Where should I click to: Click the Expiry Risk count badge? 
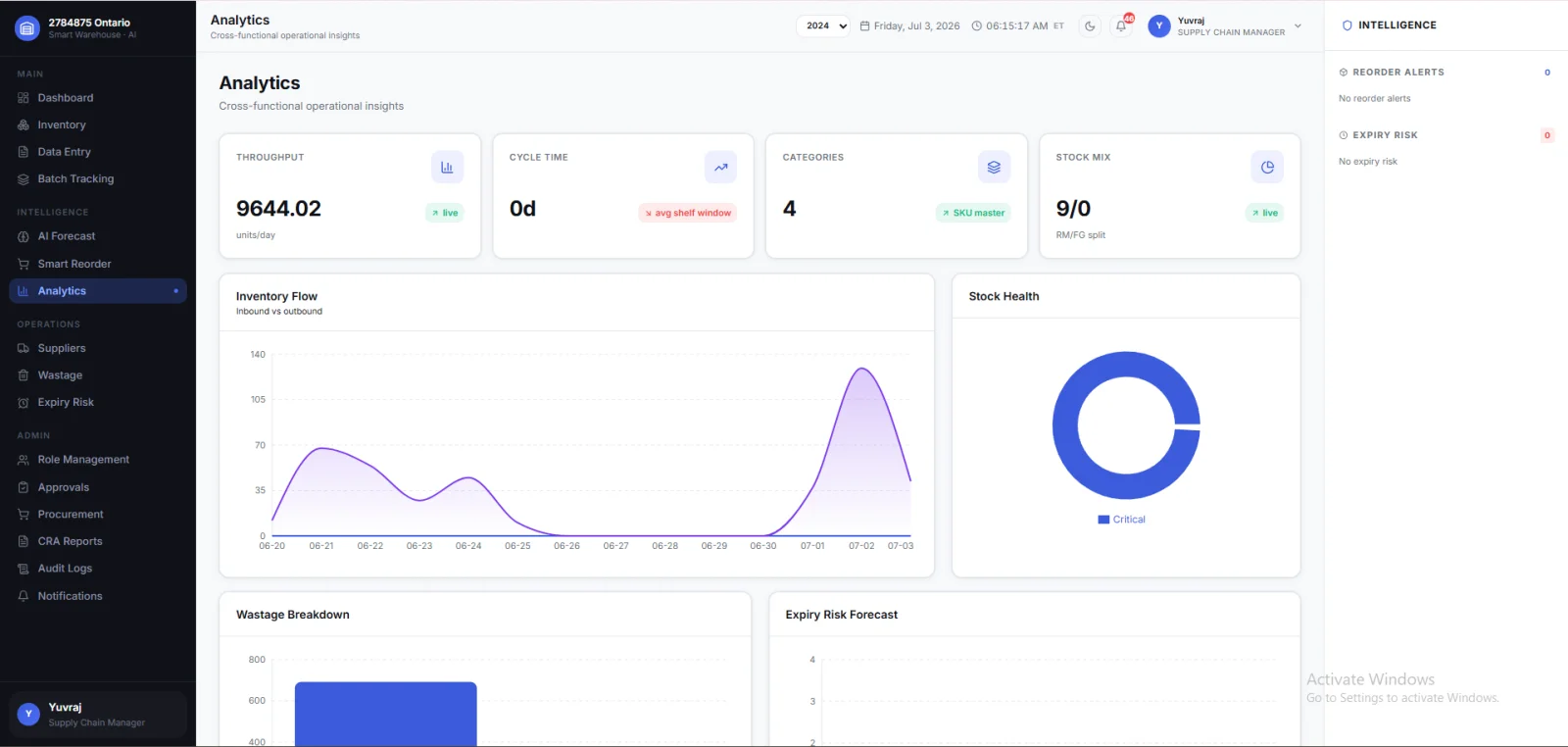coord(1547,135)
